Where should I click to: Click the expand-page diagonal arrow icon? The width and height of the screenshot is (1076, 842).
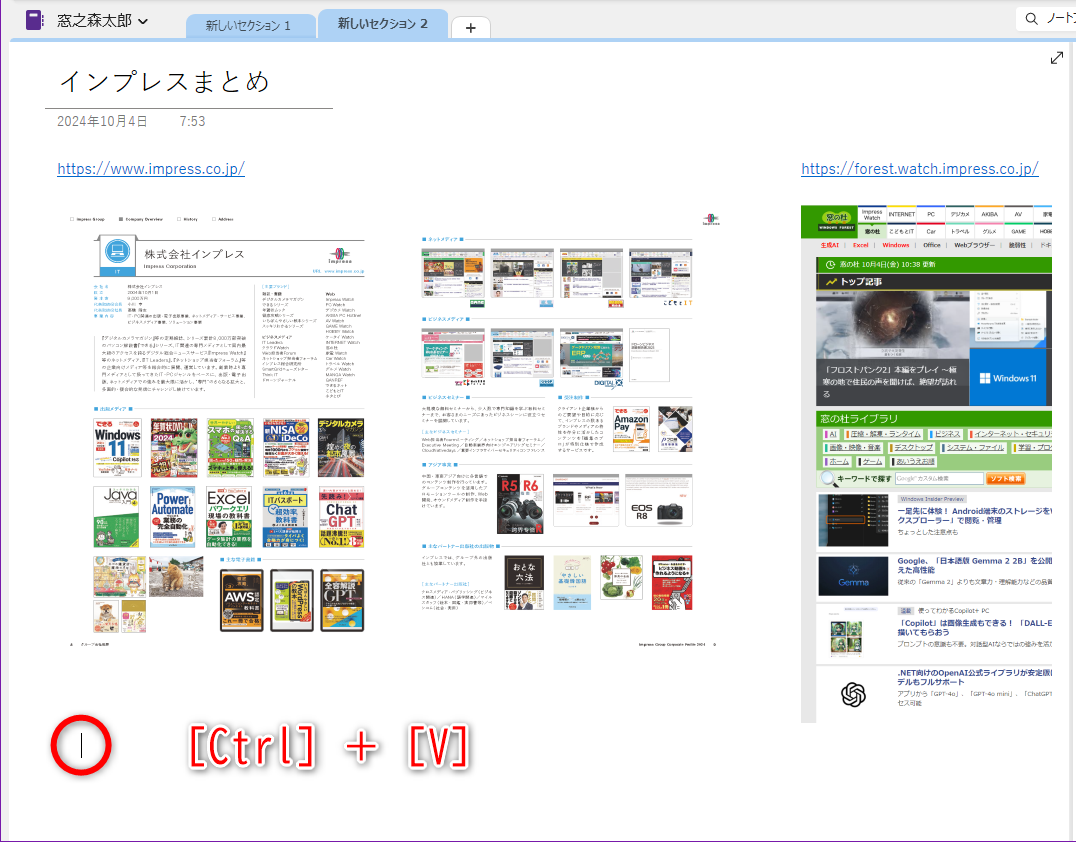[1057, 57]
